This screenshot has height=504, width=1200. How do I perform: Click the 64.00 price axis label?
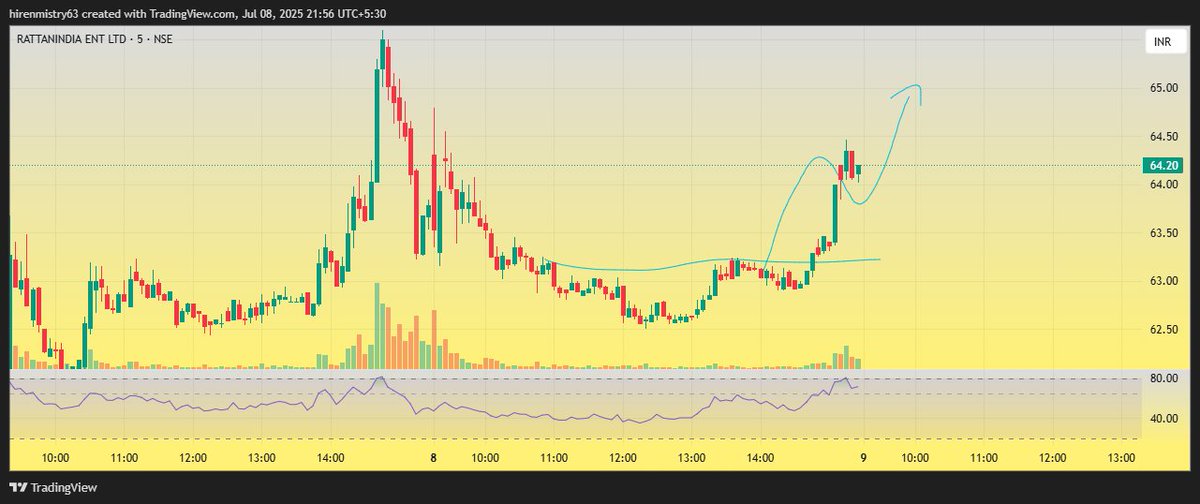tap(1165, 184)
